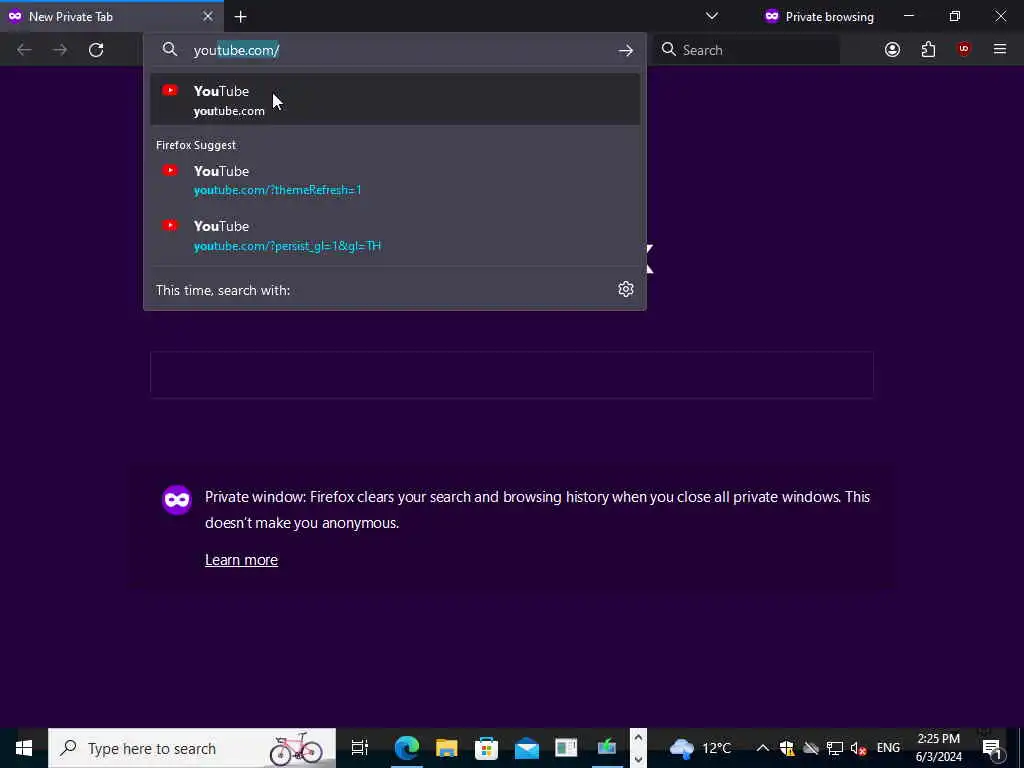Screen dimensions: 1024x768
Task: Click the clock showing 2:25 PM
Action: tap(938, 748)
